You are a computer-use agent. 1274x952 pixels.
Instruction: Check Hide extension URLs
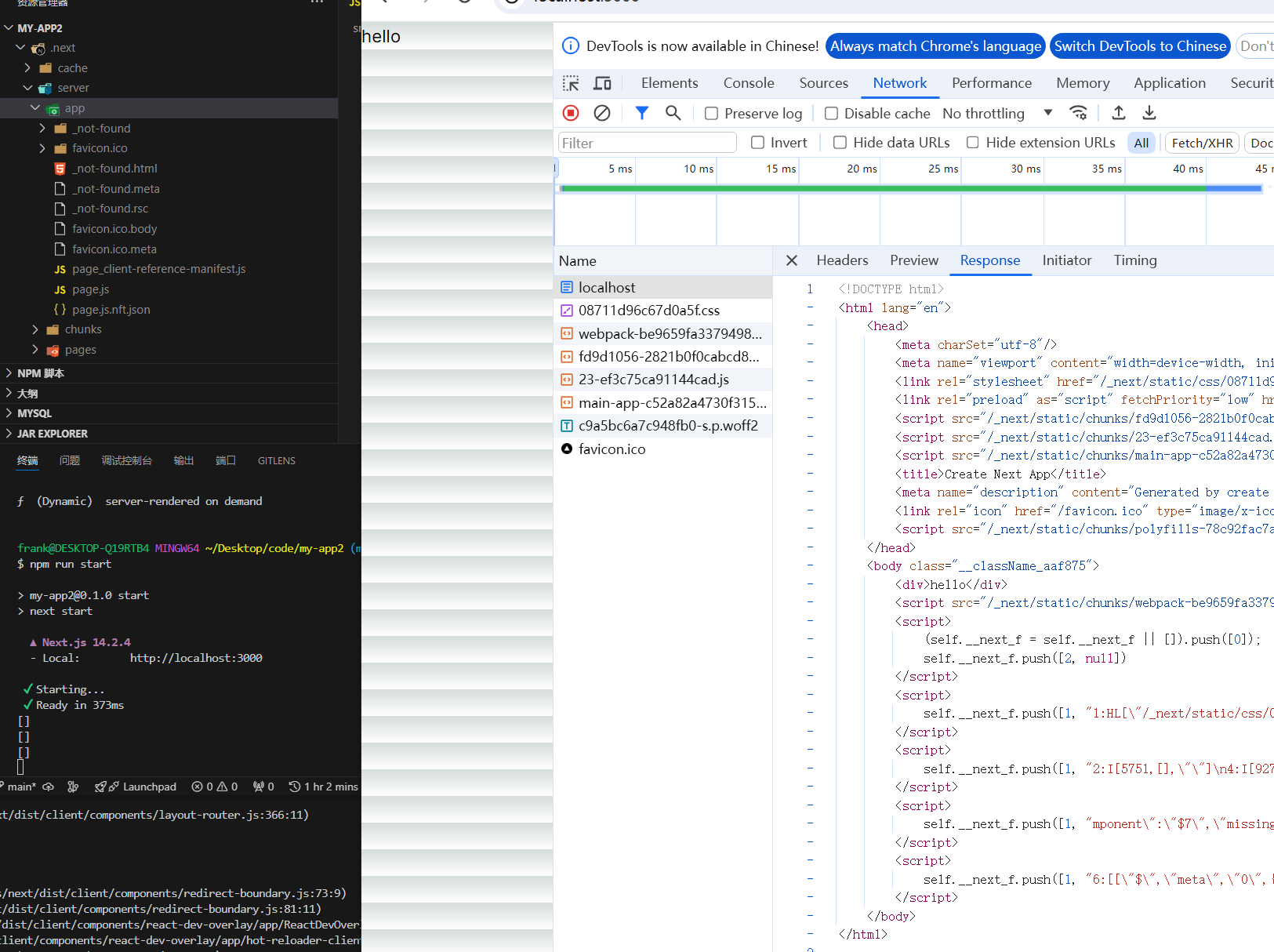pos(973,143)
